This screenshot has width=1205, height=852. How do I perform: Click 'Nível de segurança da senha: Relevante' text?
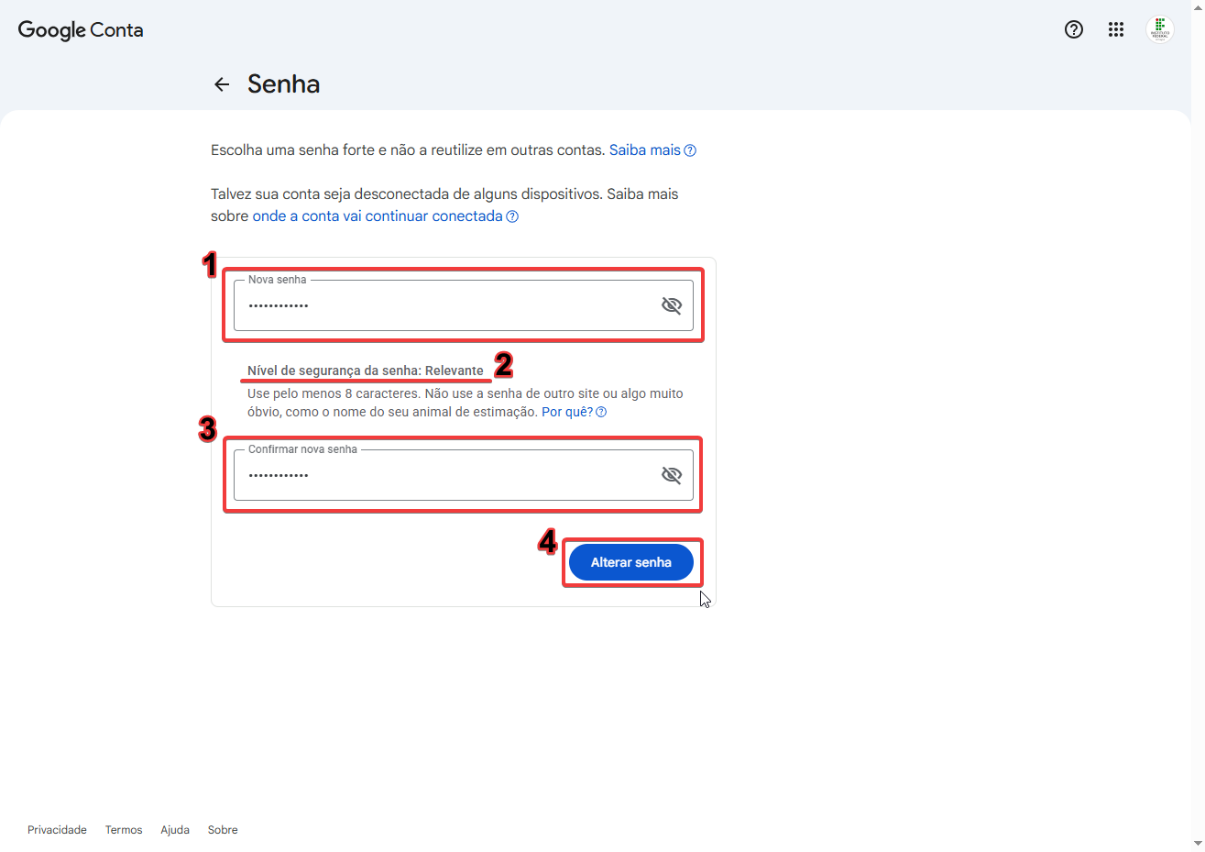(x=366, y=371)
